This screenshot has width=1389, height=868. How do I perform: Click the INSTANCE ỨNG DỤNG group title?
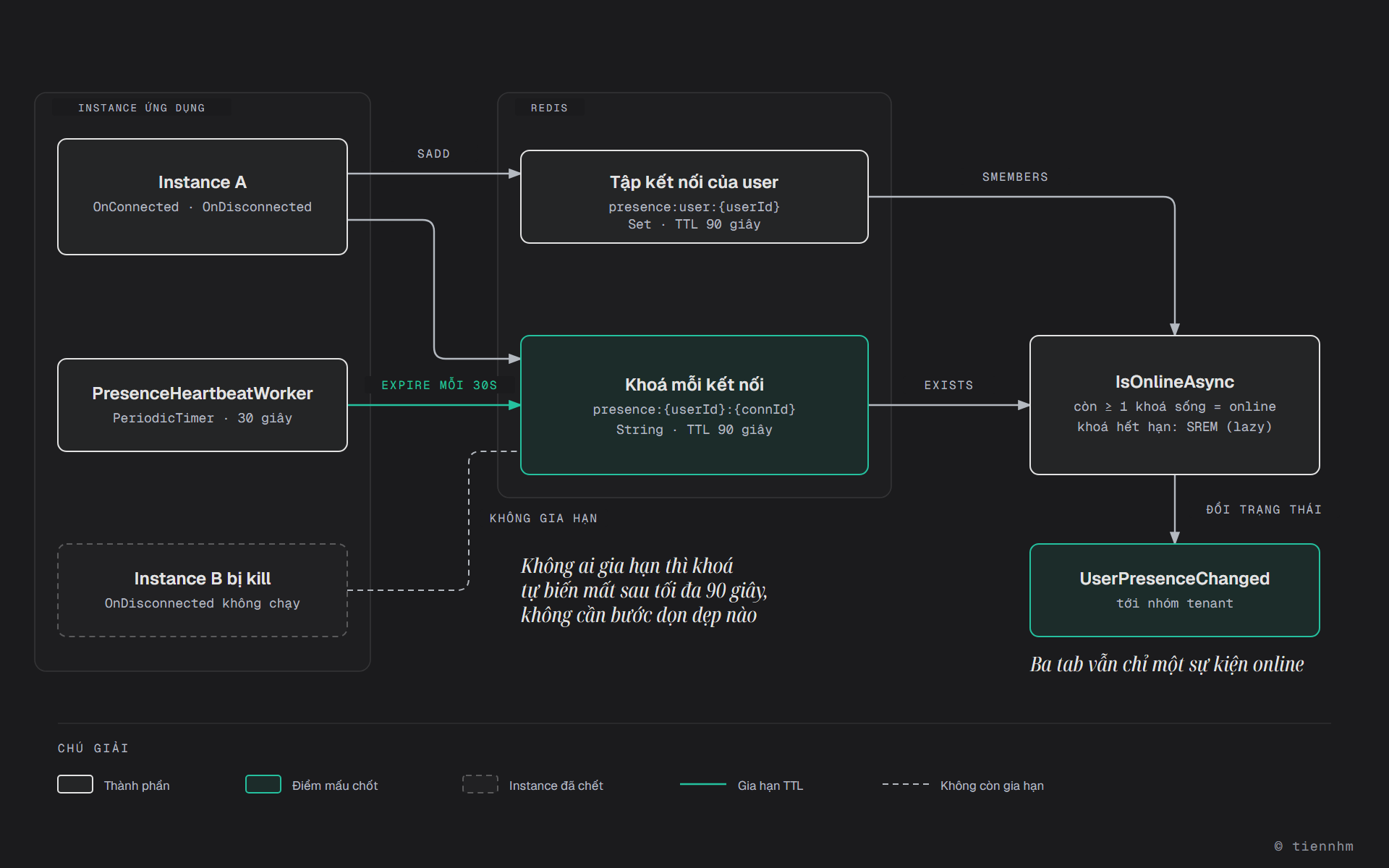pos(142,108)
